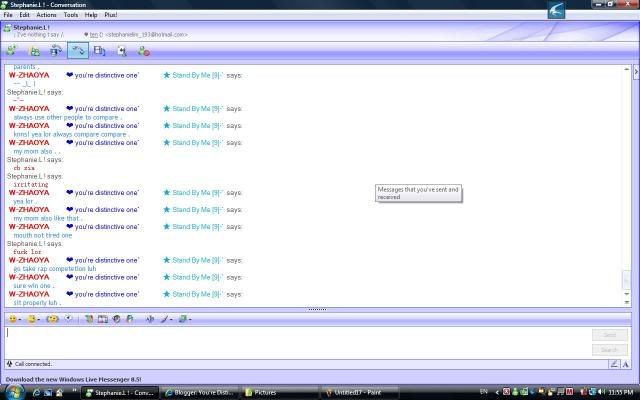Click the video call icon in the top toolbar
This screenshot has height=400, width=640.
[x=56, y=51]
